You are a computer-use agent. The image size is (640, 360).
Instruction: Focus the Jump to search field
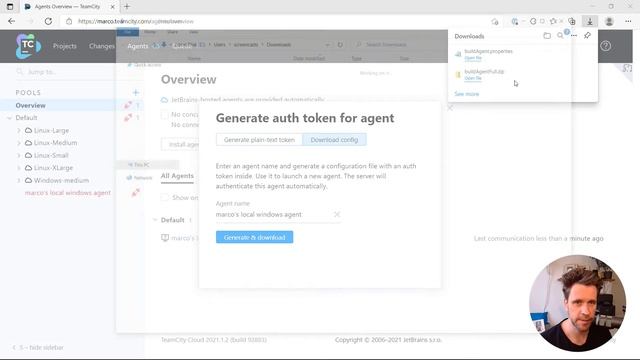pyautogui.click(x=65, y=72)
